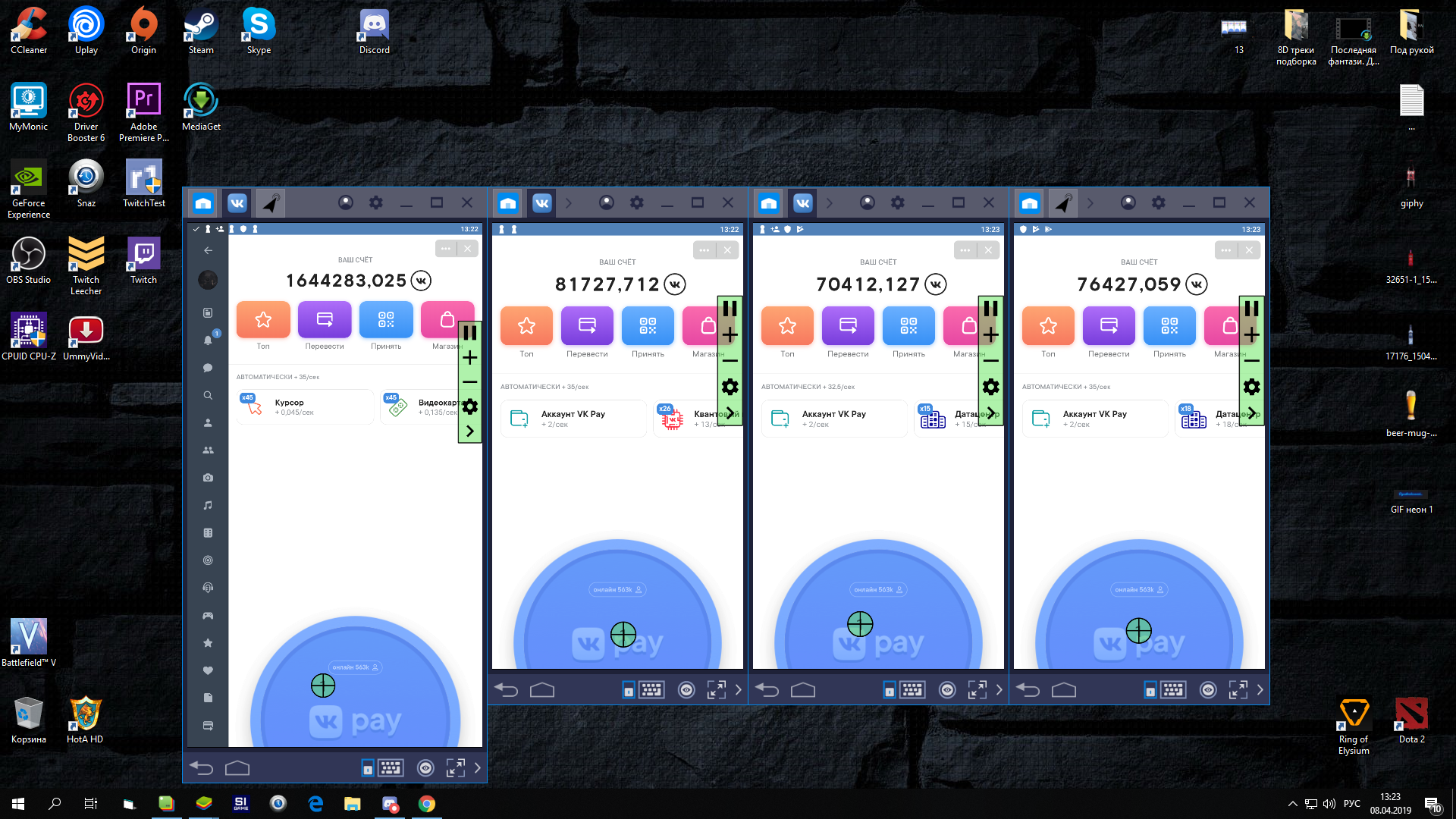
Task: Open Google Chrome from the taskbar
Action: [x=427, y=804]
